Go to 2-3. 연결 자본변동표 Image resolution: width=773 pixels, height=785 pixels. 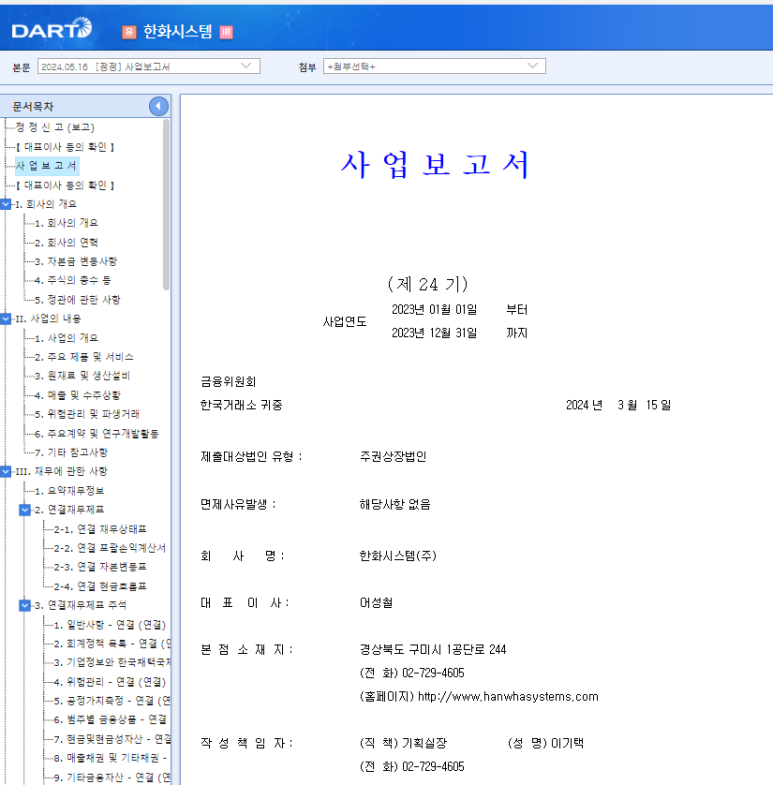pos(100,567)
